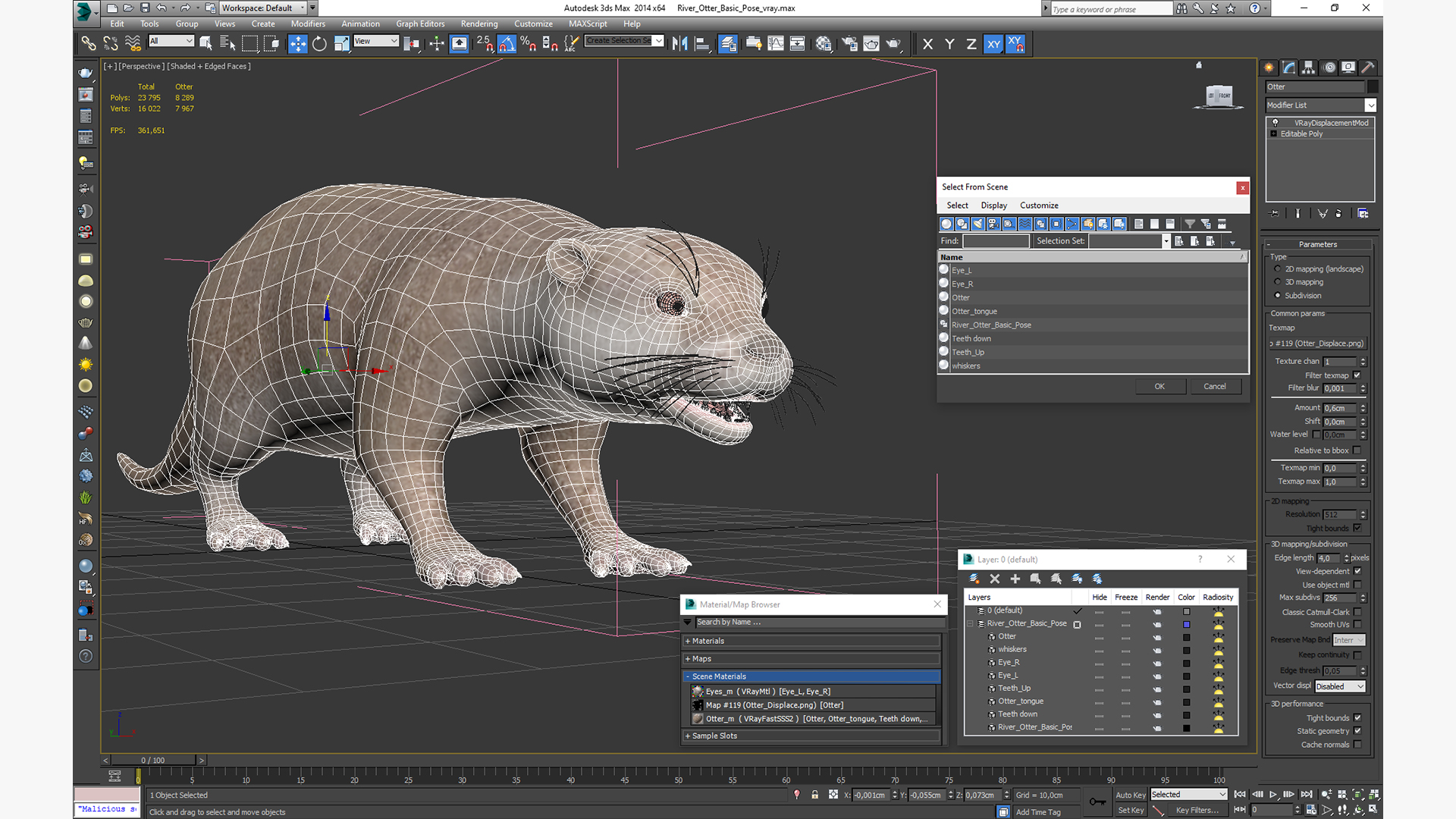1456x819 pixels.
Task: Enable the Use object mtl checkbox
Action: tap(1357, 585)
